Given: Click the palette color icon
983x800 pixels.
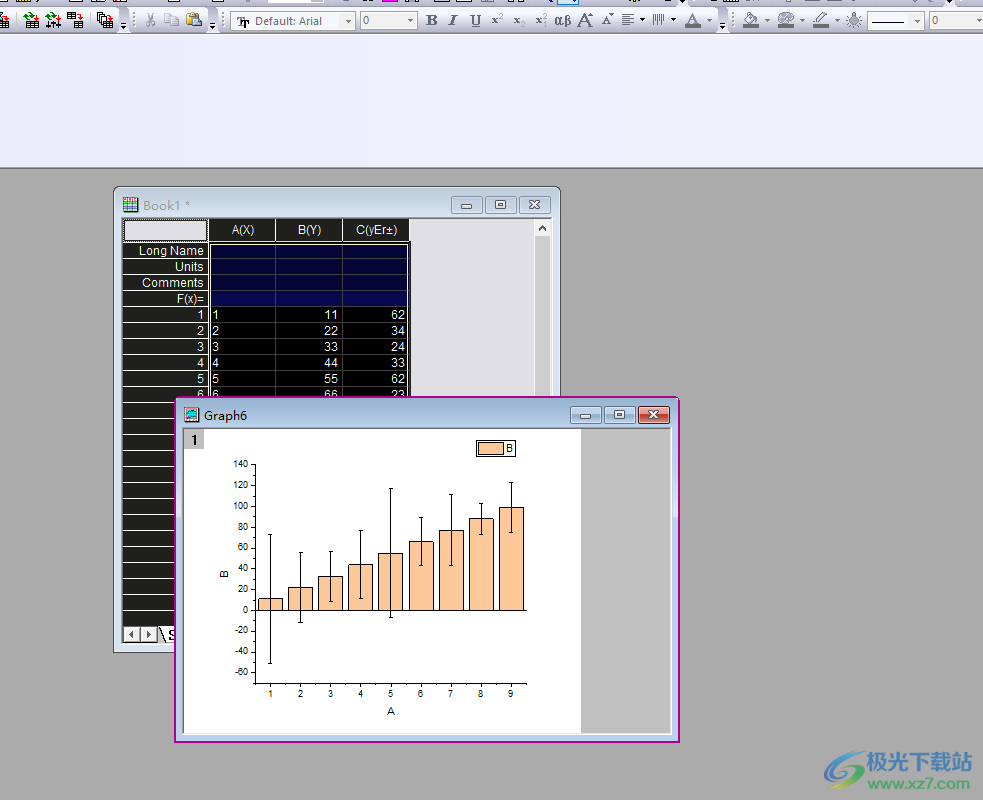Looking at the screenshot, I should click(786, 21).
